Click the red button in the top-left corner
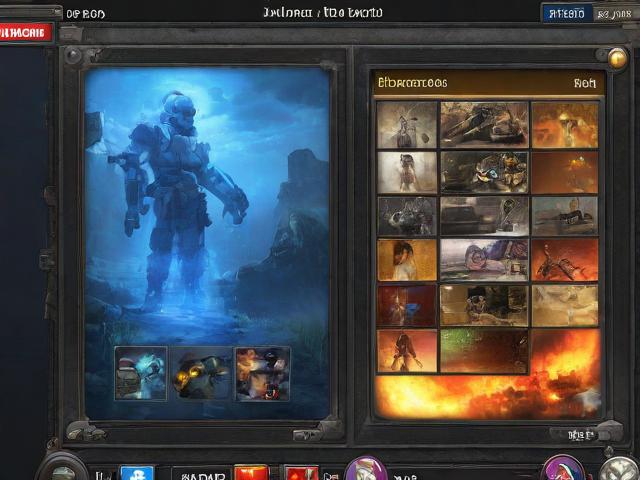The width and height of the screenshot is (640, 480). [x=26, y=33]
